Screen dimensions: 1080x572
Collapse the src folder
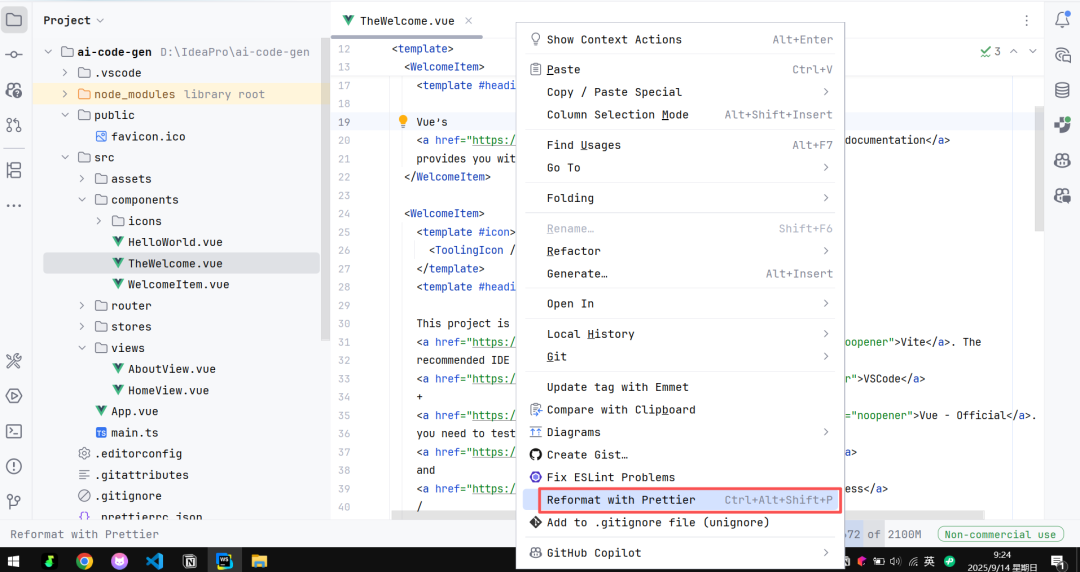65,158
